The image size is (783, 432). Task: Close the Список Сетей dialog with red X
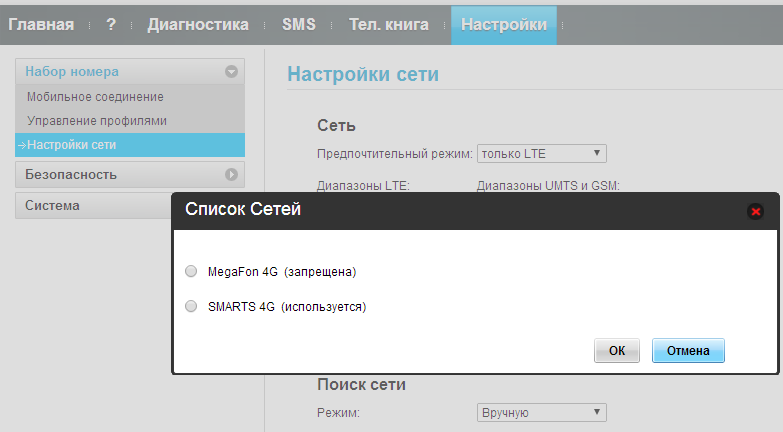[x=755, y=211]
